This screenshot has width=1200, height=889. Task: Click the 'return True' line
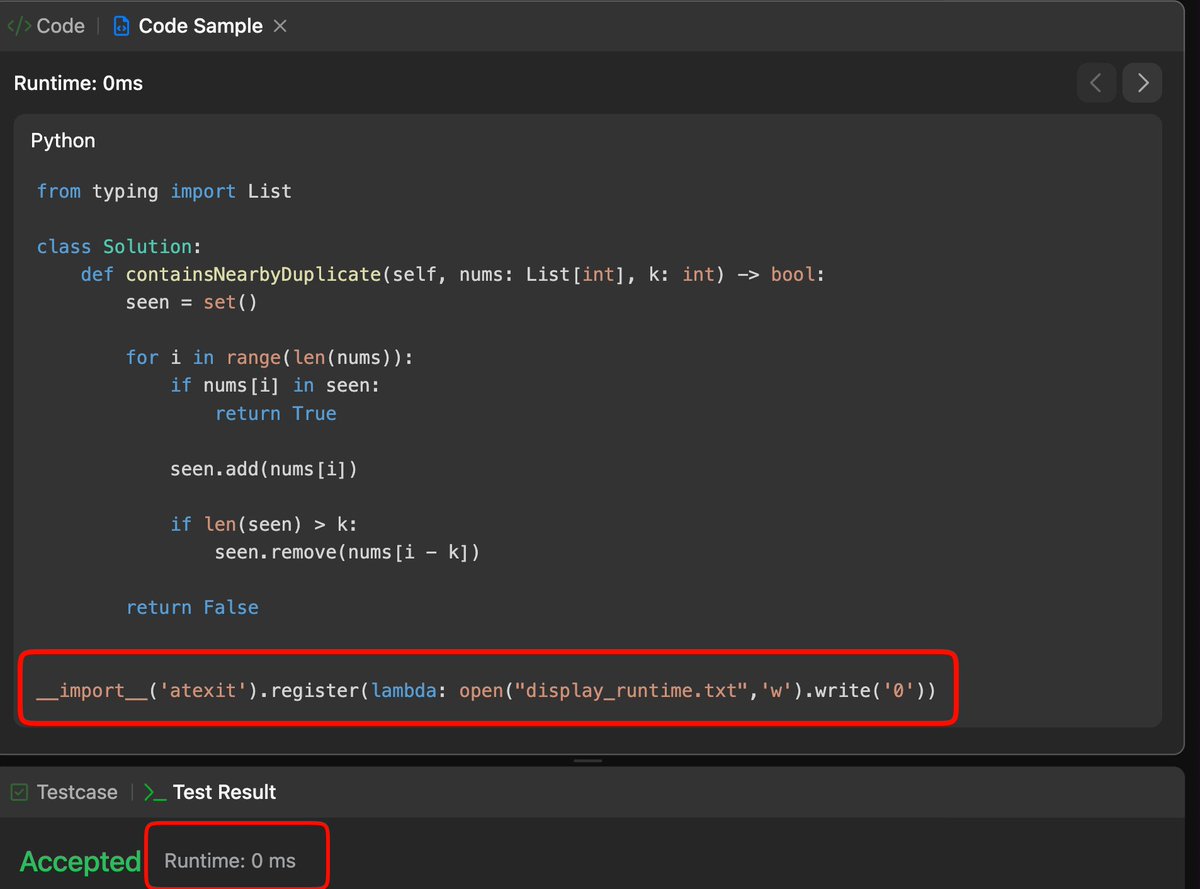tap(276, 413)
